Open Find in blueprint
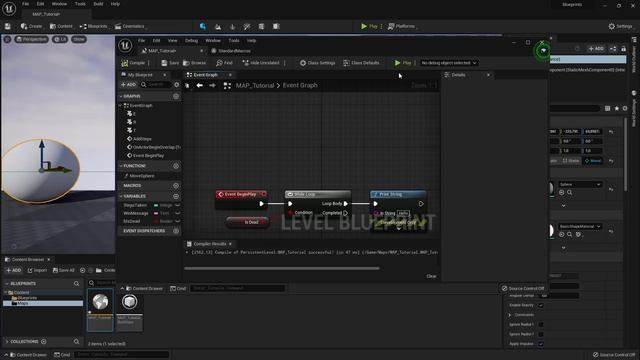The image size is (640, 360). coord(224,63)
